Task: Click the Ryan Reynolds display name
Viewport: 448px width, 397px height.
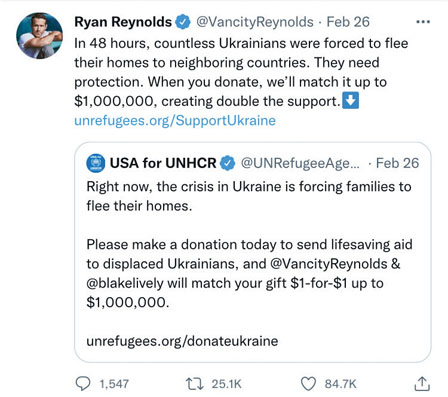Action: [123, 22]
